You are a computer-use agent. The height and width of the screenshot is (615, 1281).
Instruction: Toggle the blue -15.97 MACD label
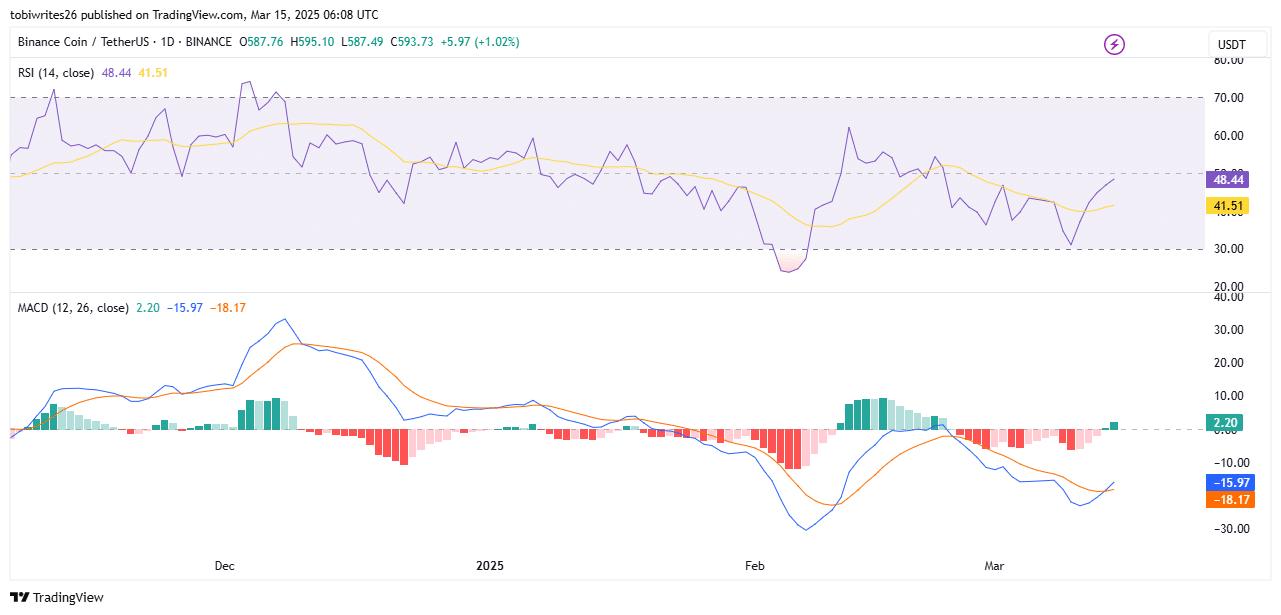(1227, 482)
